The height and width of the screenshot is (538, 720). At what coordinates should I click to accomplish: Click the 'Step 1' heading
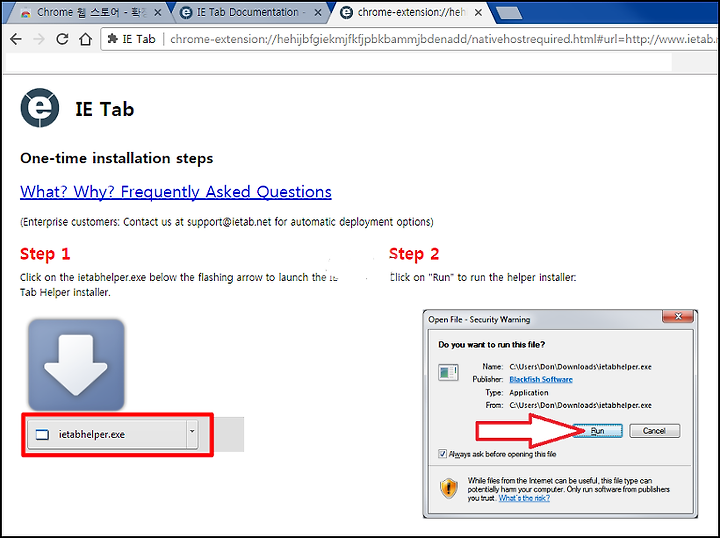(45, 254)
